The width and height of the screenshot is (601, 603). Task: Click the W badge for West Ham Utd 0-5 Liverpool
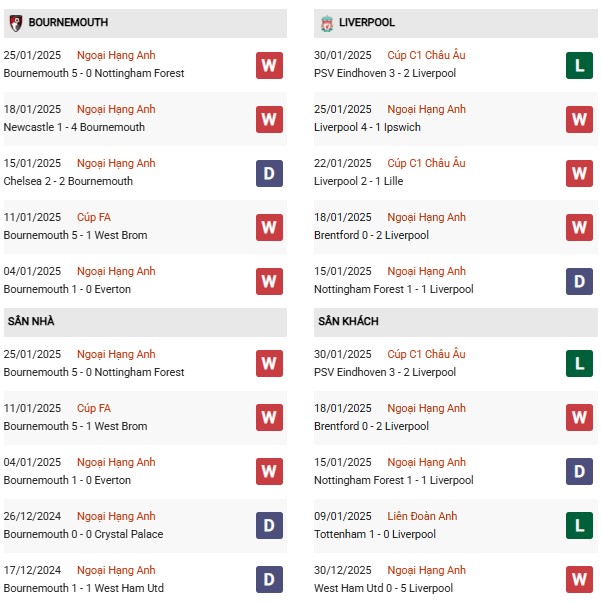[x=579, y=580]
